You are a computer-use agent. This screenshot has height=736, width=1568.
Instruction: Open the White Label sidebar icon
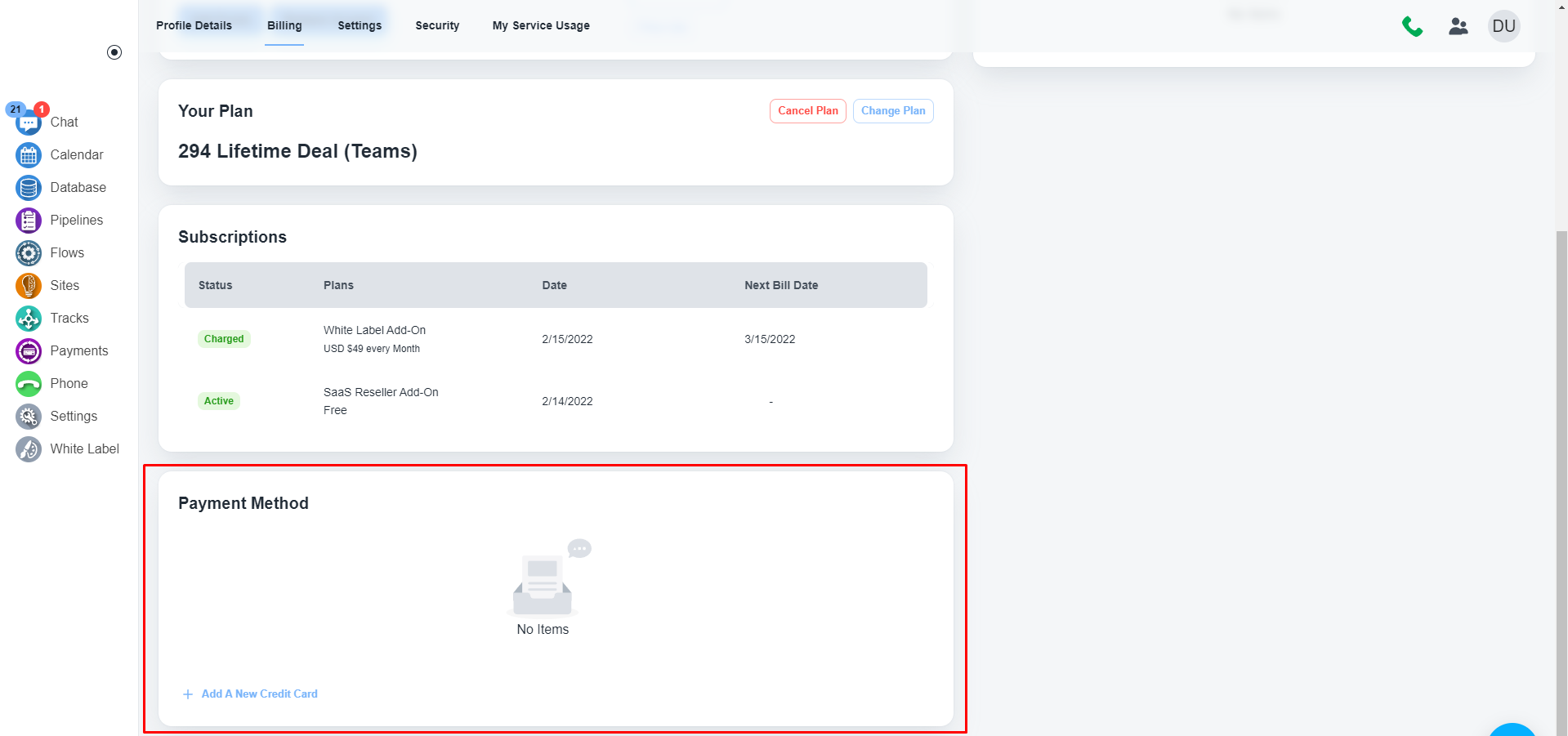pos(29,449)
